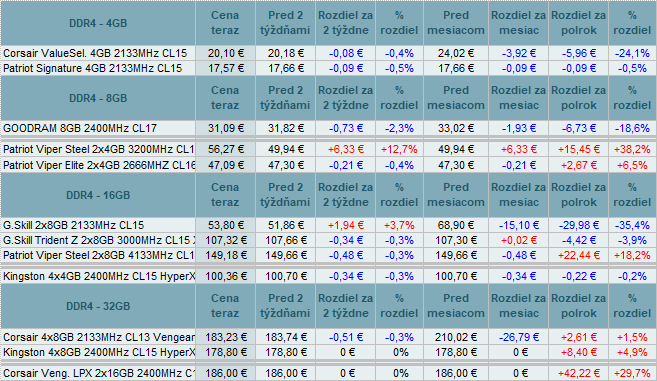Screen dimensions: 657x381
Task: Click Patriot Signature 4GB current price 17,57 €
Action: pos(225,69)
